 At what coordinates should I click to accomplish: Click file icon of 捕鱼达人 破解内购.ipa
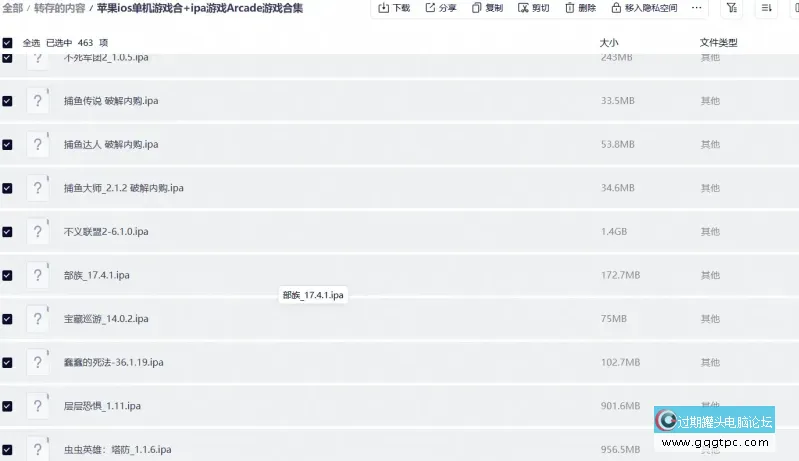(x=38, y=145)
